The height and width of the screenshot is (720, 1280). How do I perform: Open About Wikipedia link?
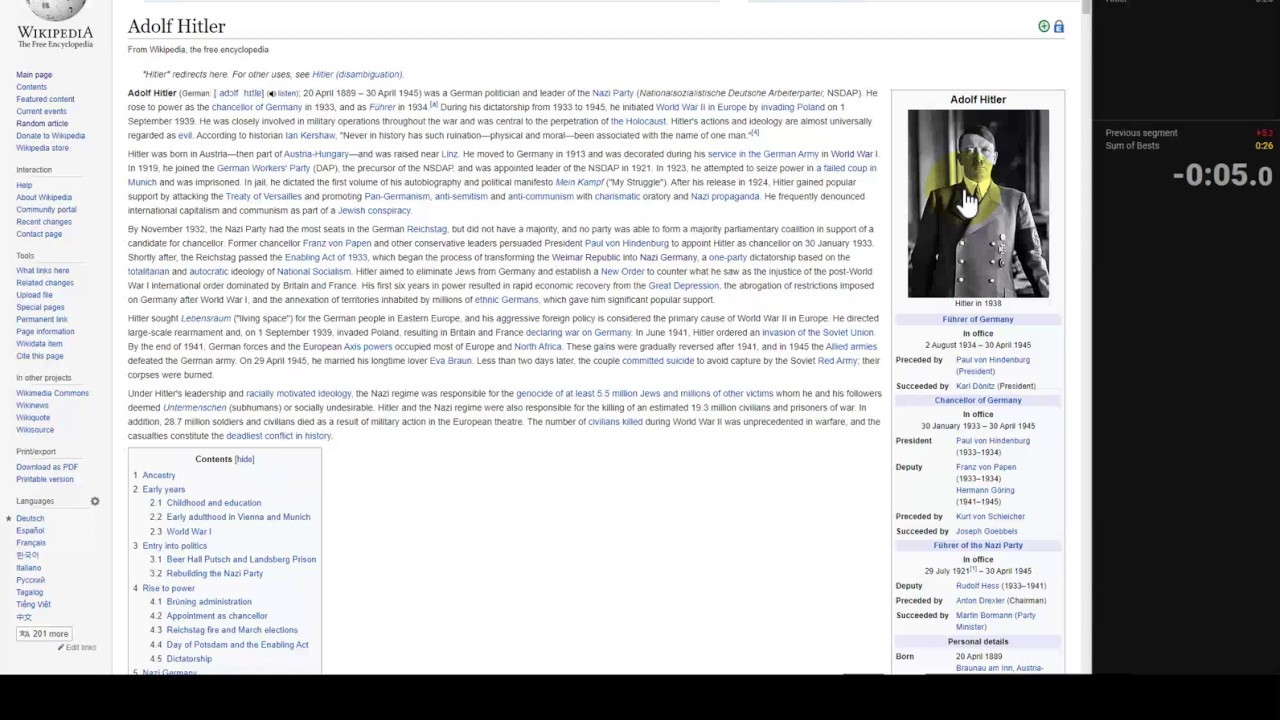[44, 197]
